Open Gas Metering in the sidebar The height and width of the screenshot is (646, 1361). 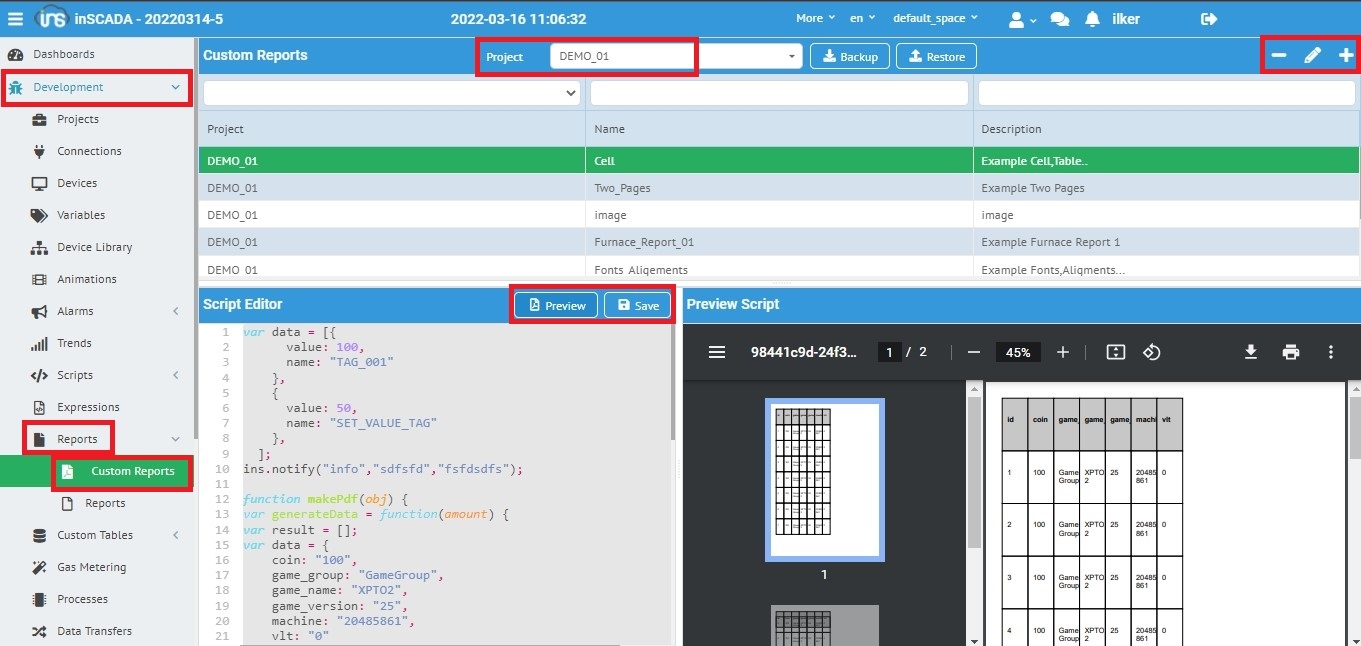[x=91, y=567]
